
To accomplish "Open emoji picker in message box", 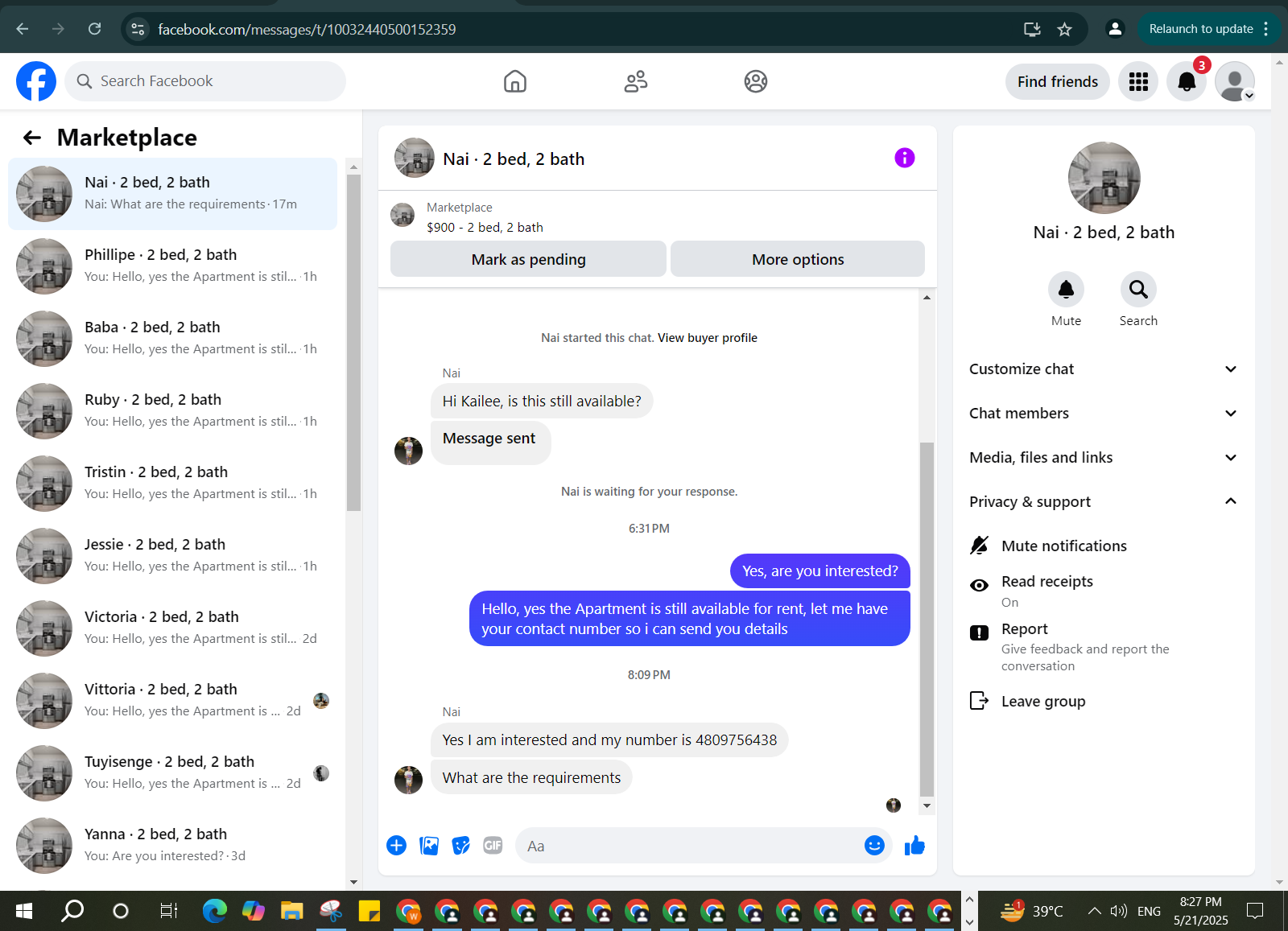I will pyautogui.click(x=874, y=845).
